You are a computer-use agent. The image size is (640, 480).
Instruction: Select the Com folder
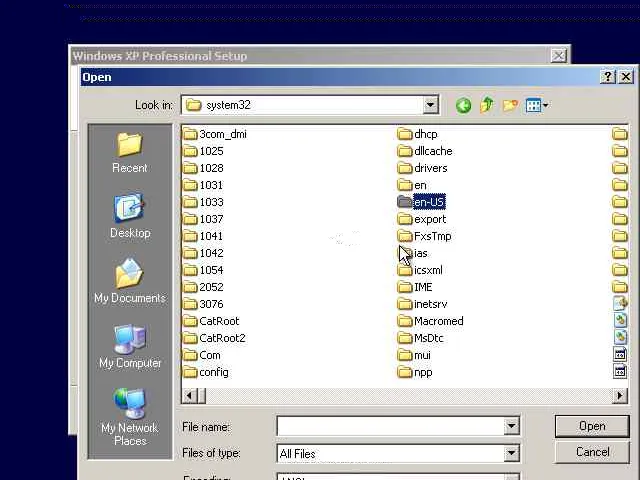202,356
